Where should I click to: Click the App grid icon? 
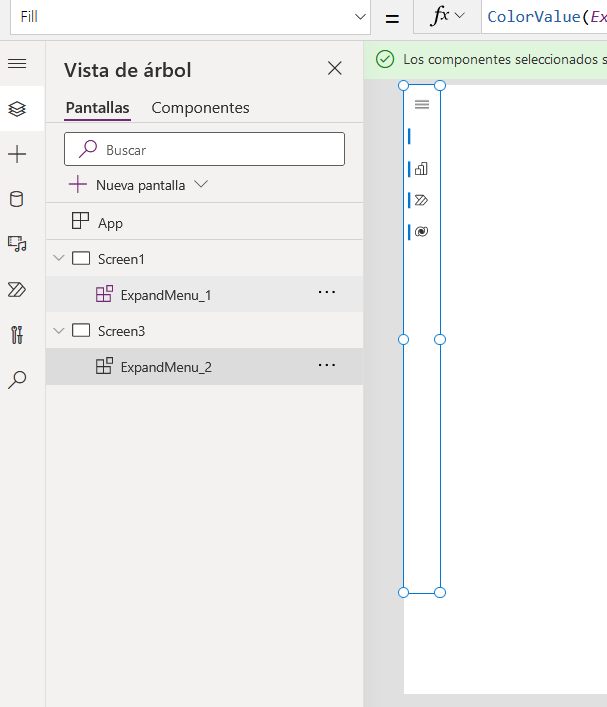coord(80,221)
